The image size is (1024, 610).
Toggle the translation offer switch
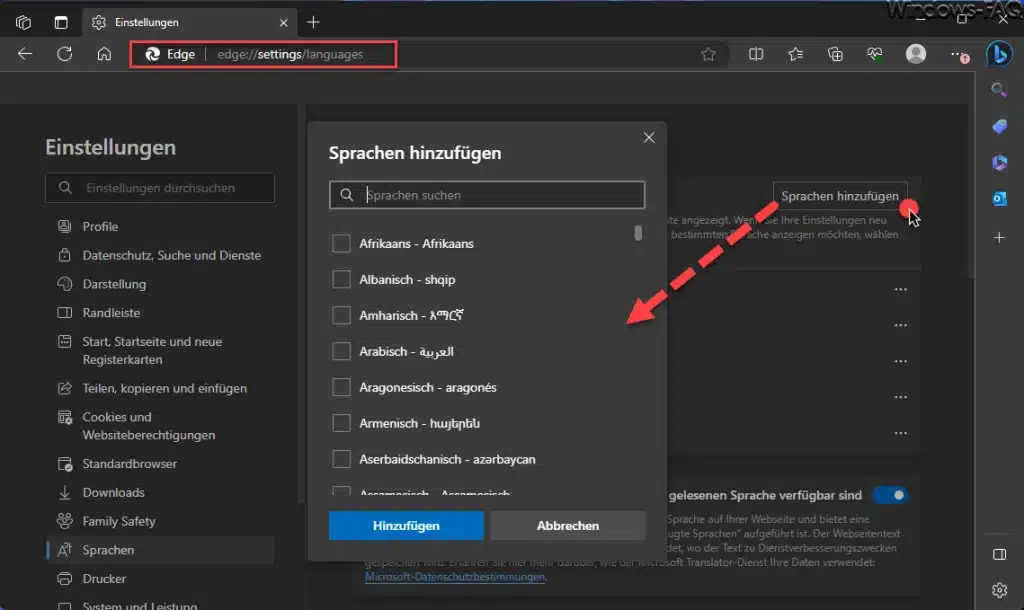click(x=891, y=495)
